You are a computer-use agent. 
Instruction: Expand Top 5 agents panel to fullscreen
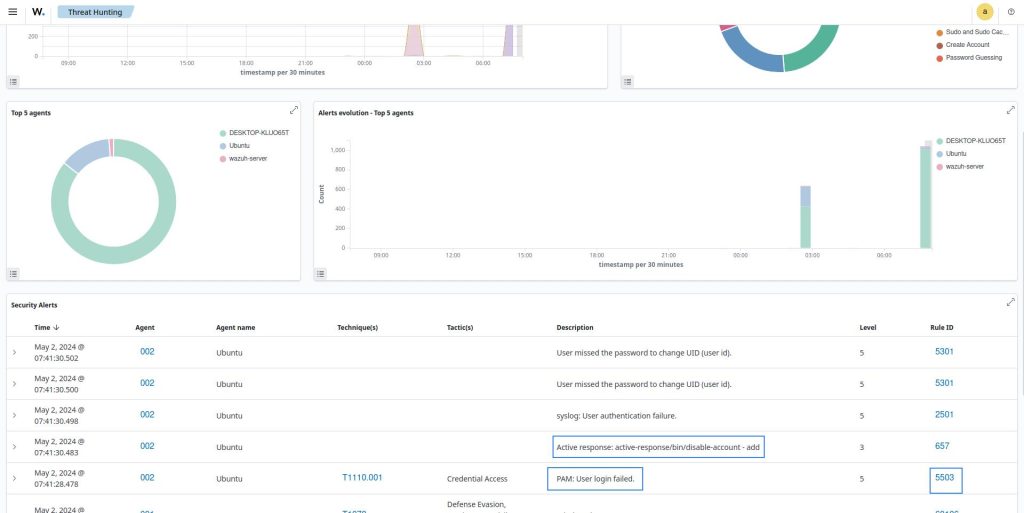pos(294,110)
